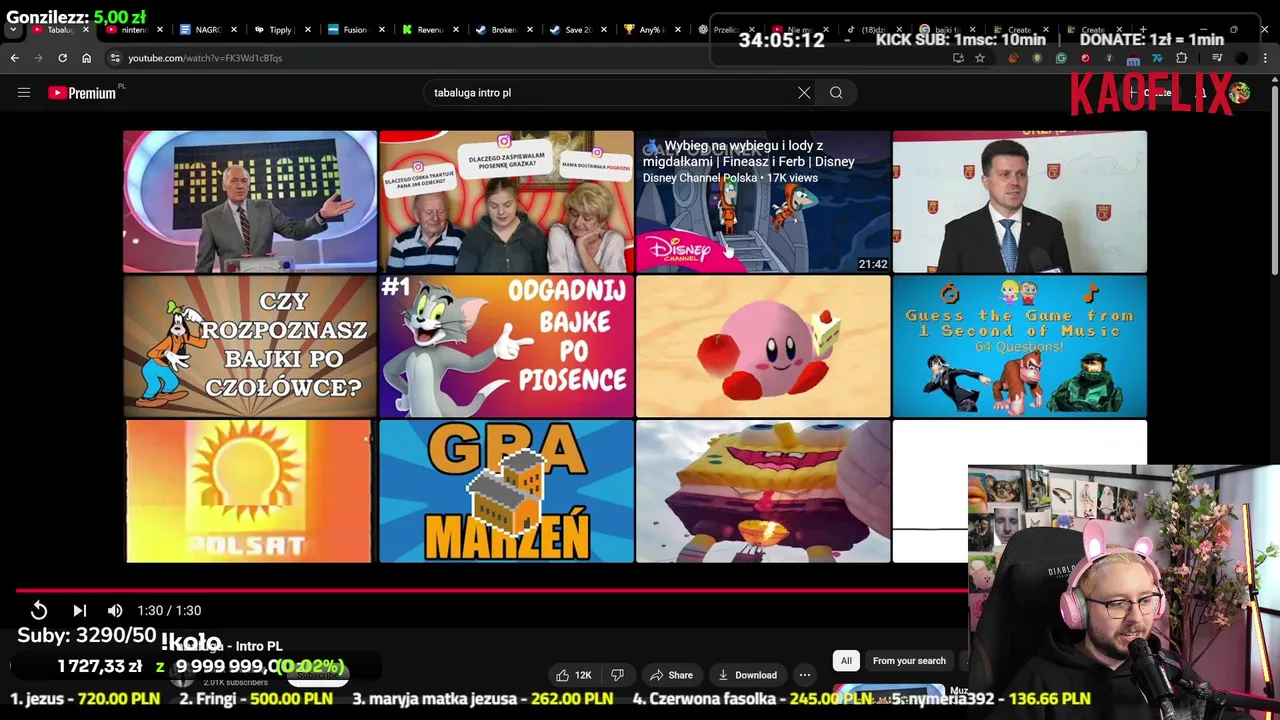Open the man in suit press thumbnail
The height and width of the screenshot is (720, 1280).
[x=1019, y=201]
